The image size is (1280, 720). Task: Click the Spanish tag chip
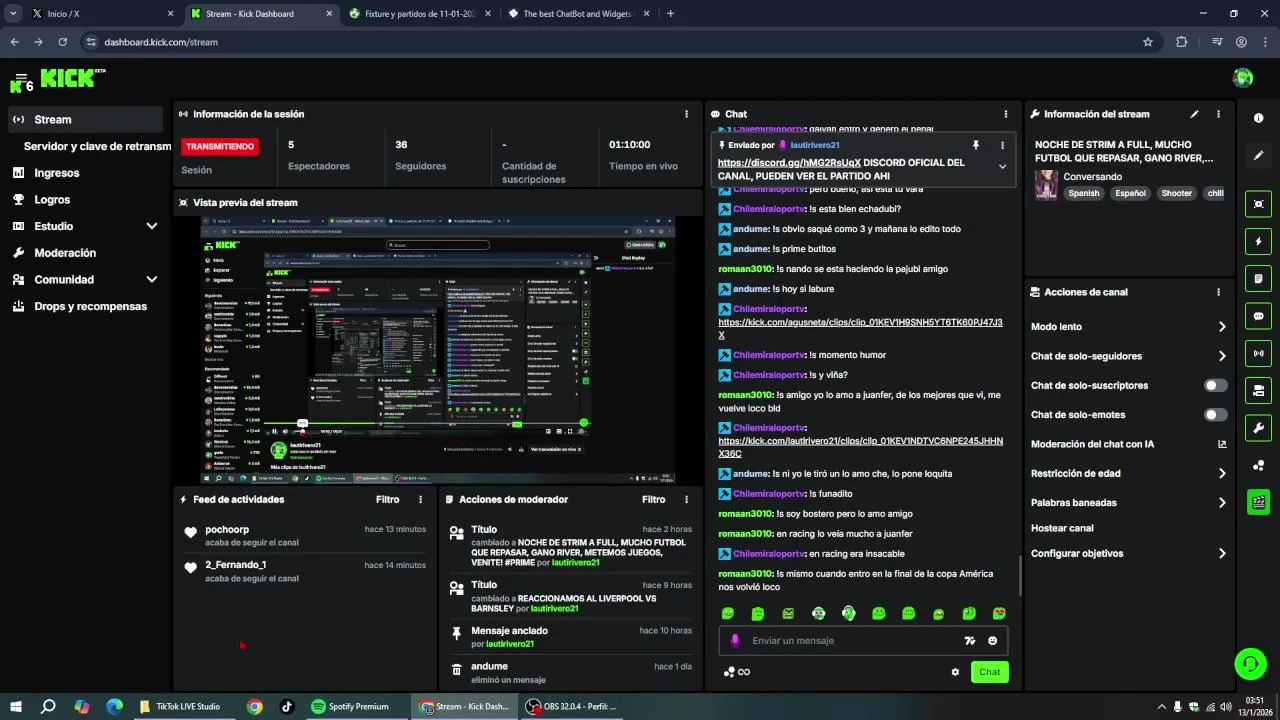pos(1084,193)
